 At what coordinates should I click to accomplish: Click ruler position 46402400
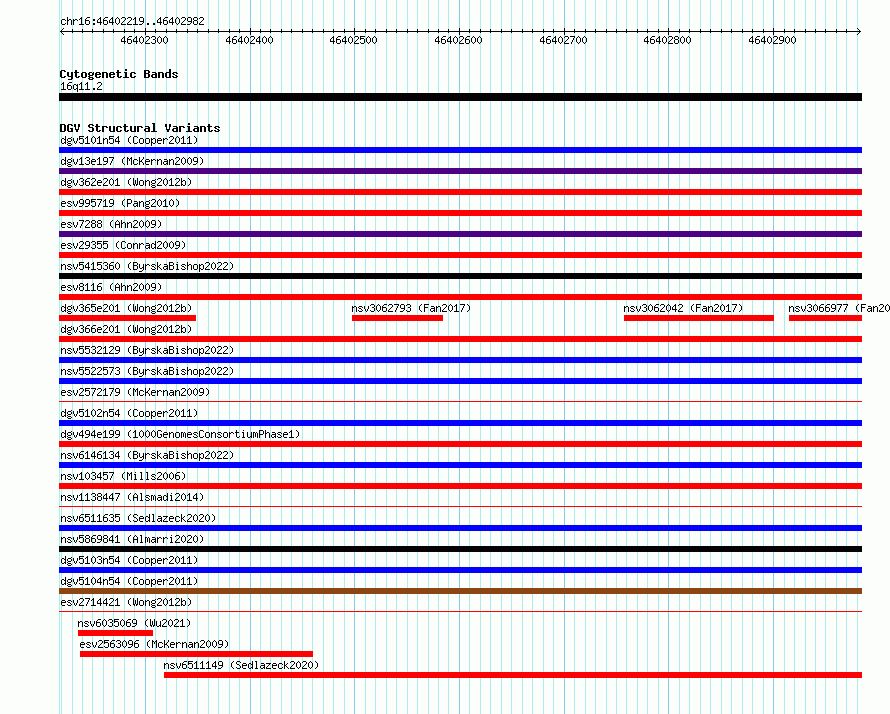[x=249, y=40]
